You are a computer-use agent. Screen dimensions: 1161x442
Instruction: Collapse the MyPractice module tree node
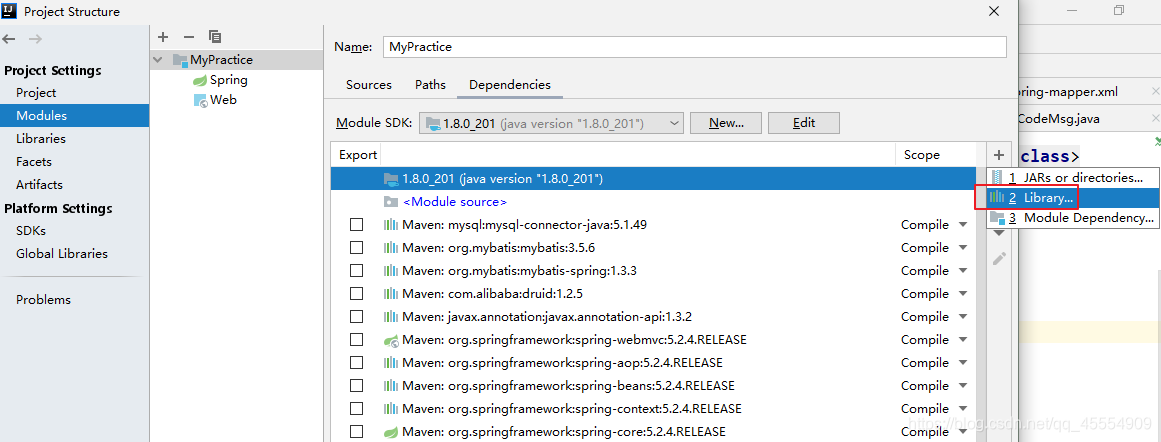[157, 60]
